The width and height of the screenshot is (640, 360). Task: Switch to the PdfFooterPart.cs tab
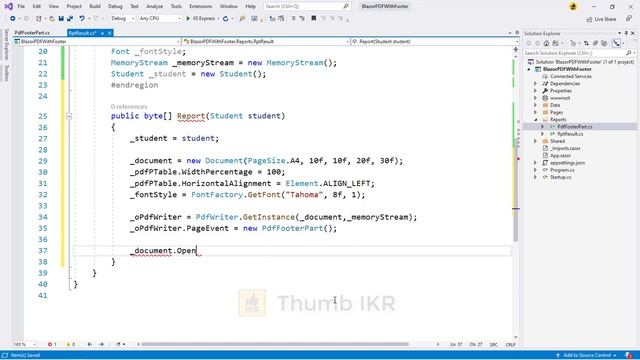(x=32, y=33)
